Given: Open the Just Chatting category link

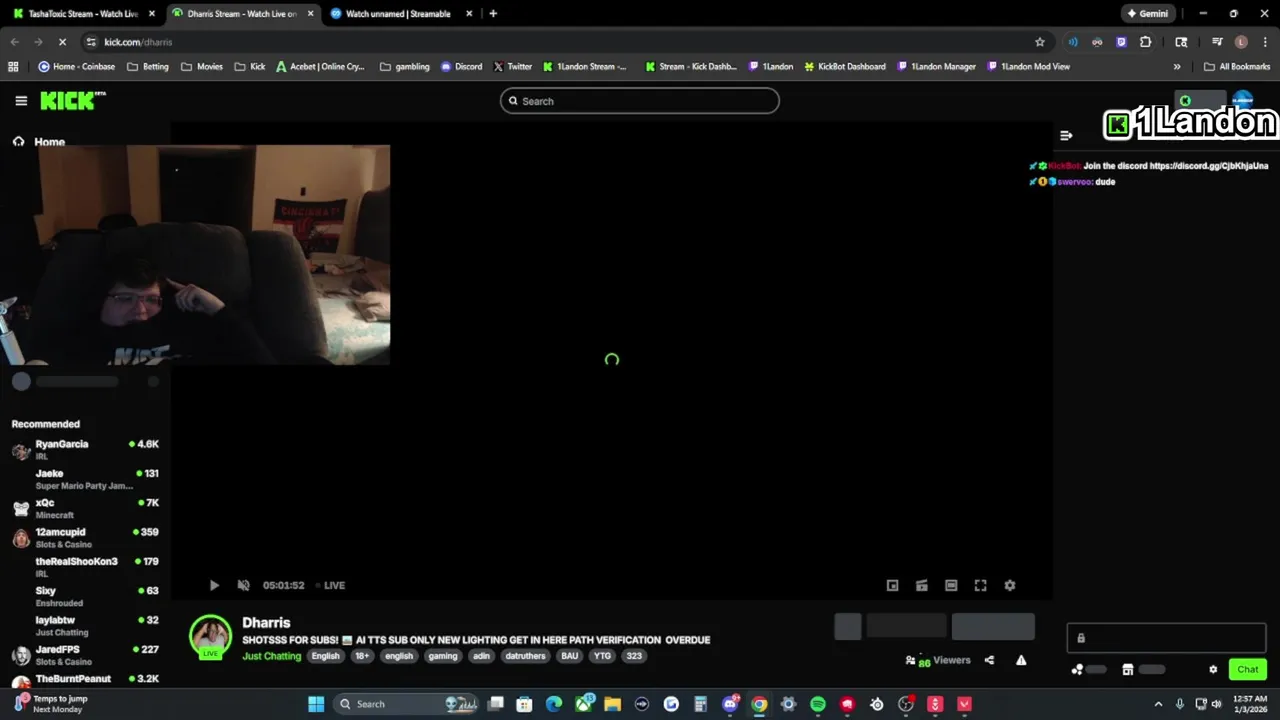Looking at the screenshot, I should [271, 656].
